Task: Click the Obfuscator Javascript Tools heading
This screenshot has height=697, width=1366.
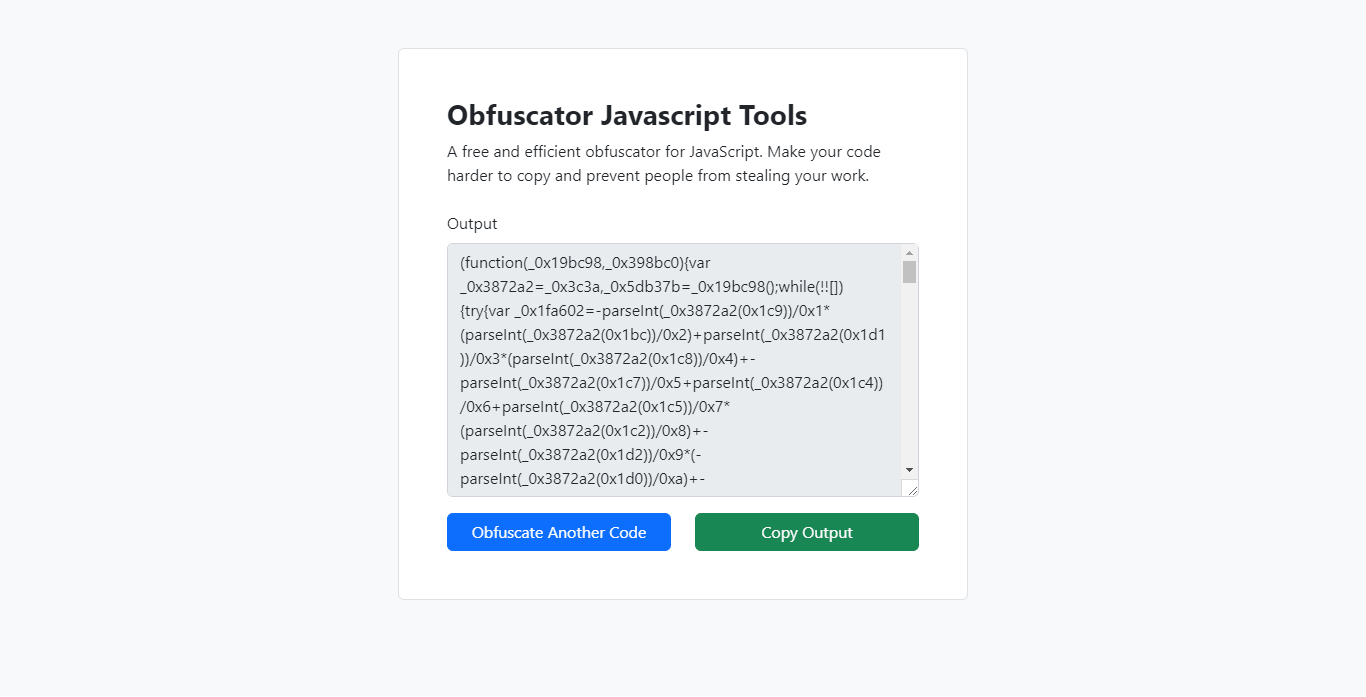Action: (627, 116)
